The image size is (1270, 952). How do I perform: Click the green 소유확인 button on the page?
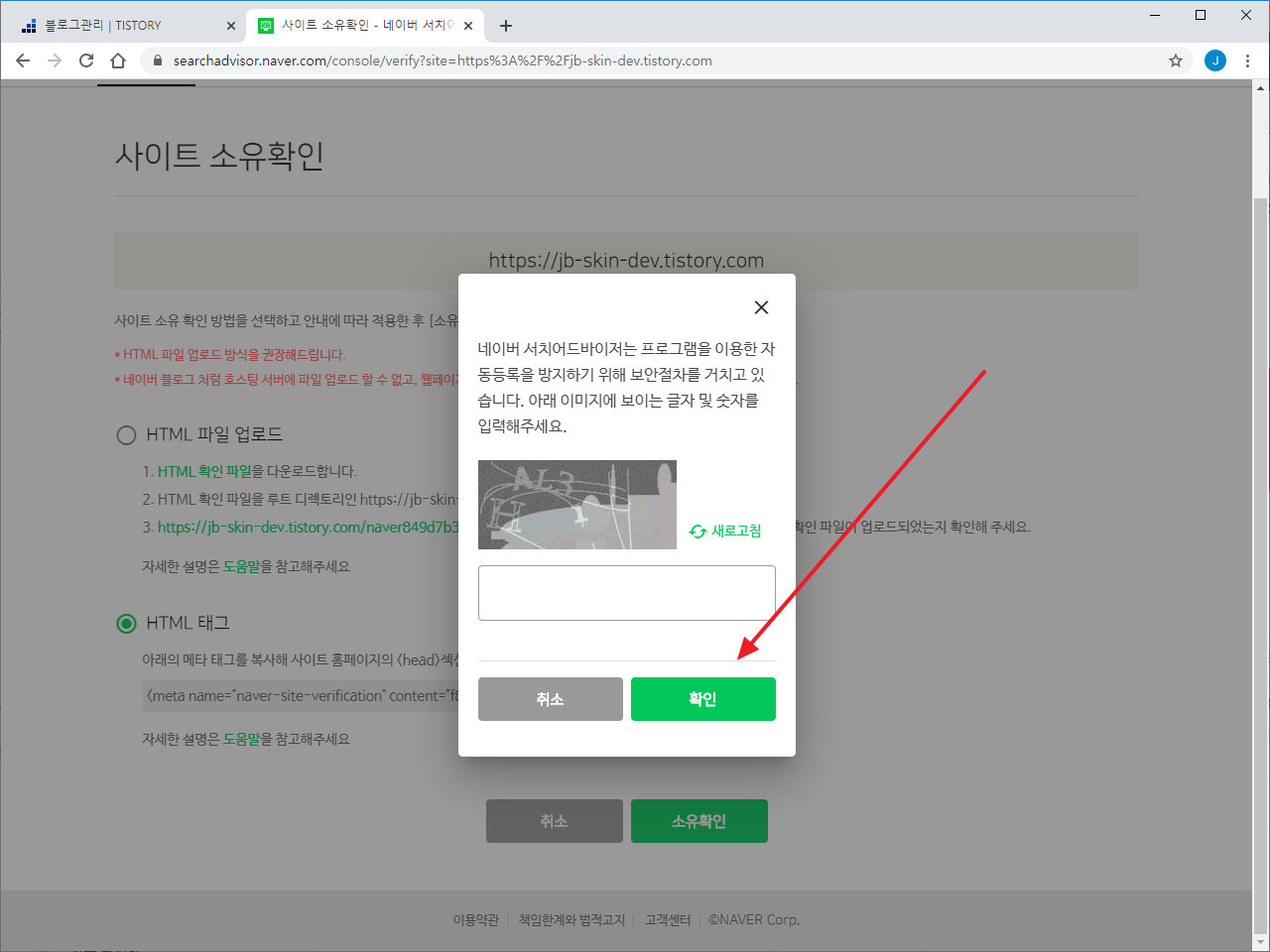[x=699, y=821]
